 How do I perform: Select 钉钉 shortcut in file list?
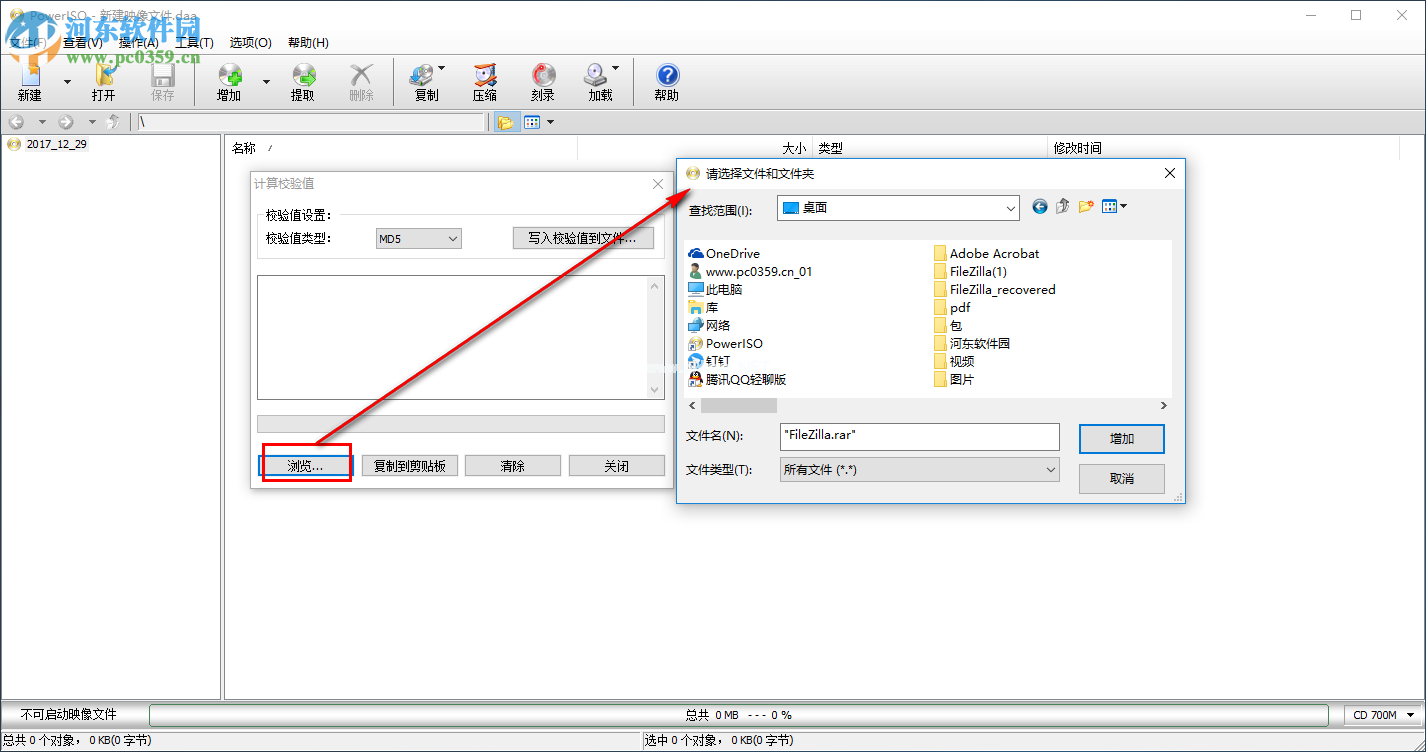tap(709, 361)
